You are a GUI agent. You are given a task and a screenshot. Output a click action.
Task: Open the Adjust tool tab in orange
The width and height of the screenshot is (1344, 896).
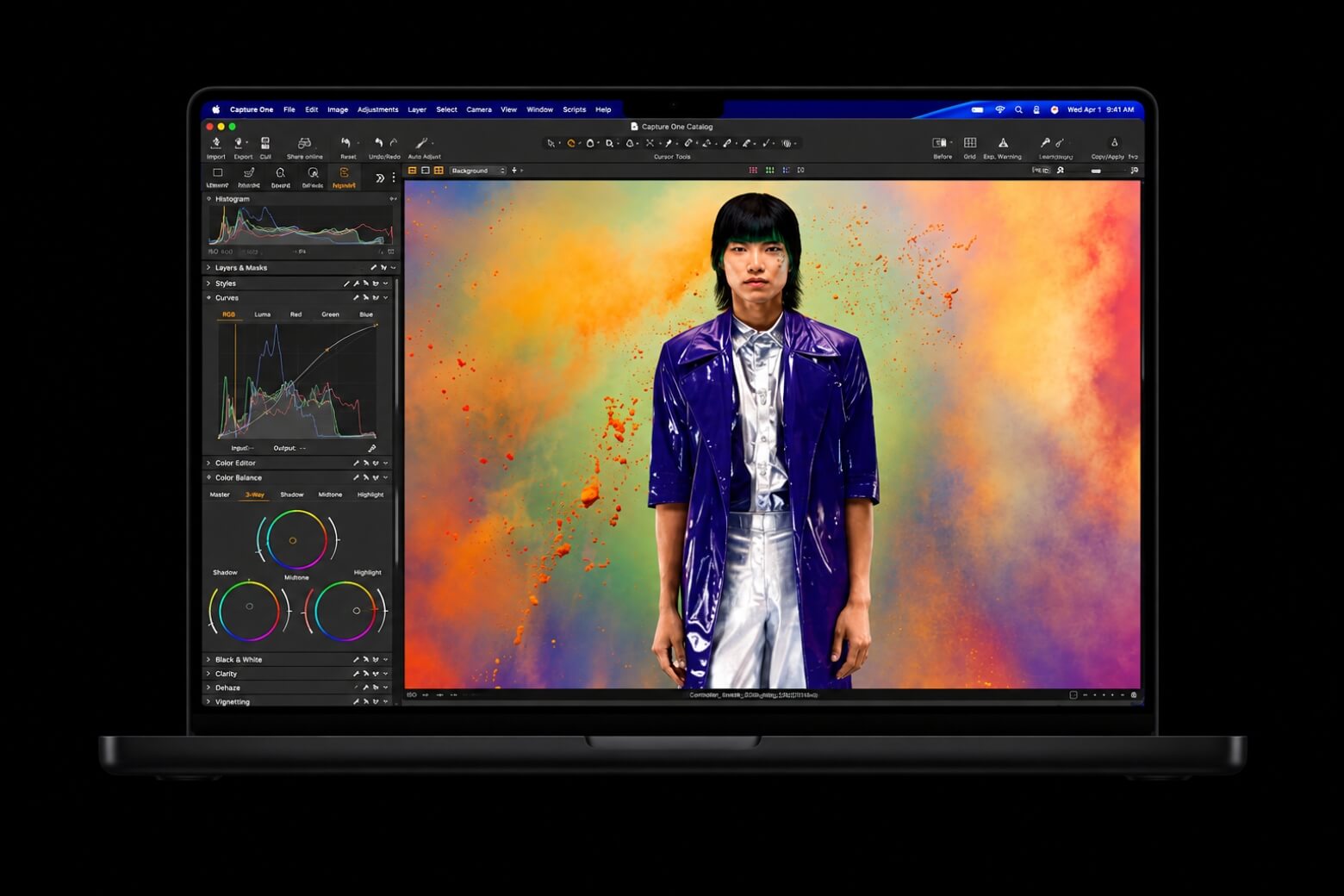[x=344, y=177]
